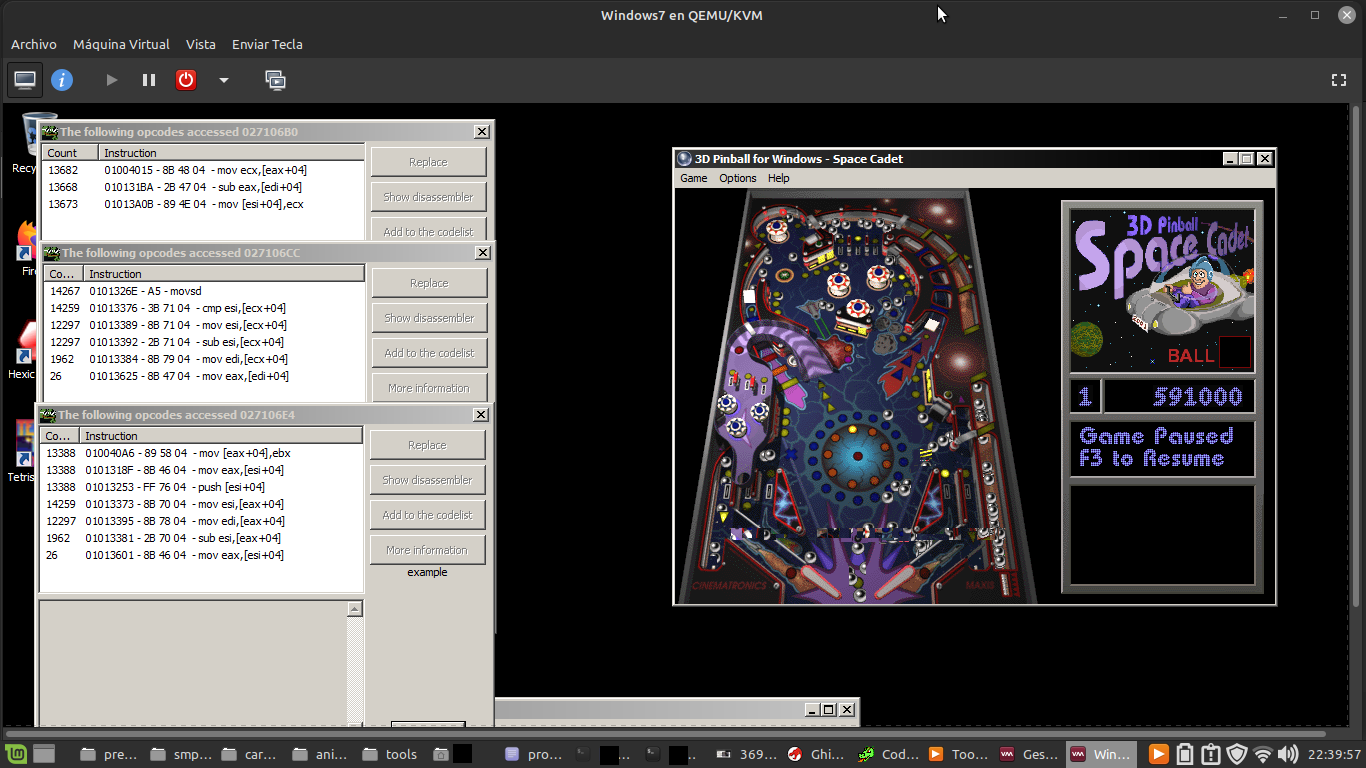Click More information in the 027106E4 window
The height and width of the screenshot is (768, 1366).
coord(427,550)
